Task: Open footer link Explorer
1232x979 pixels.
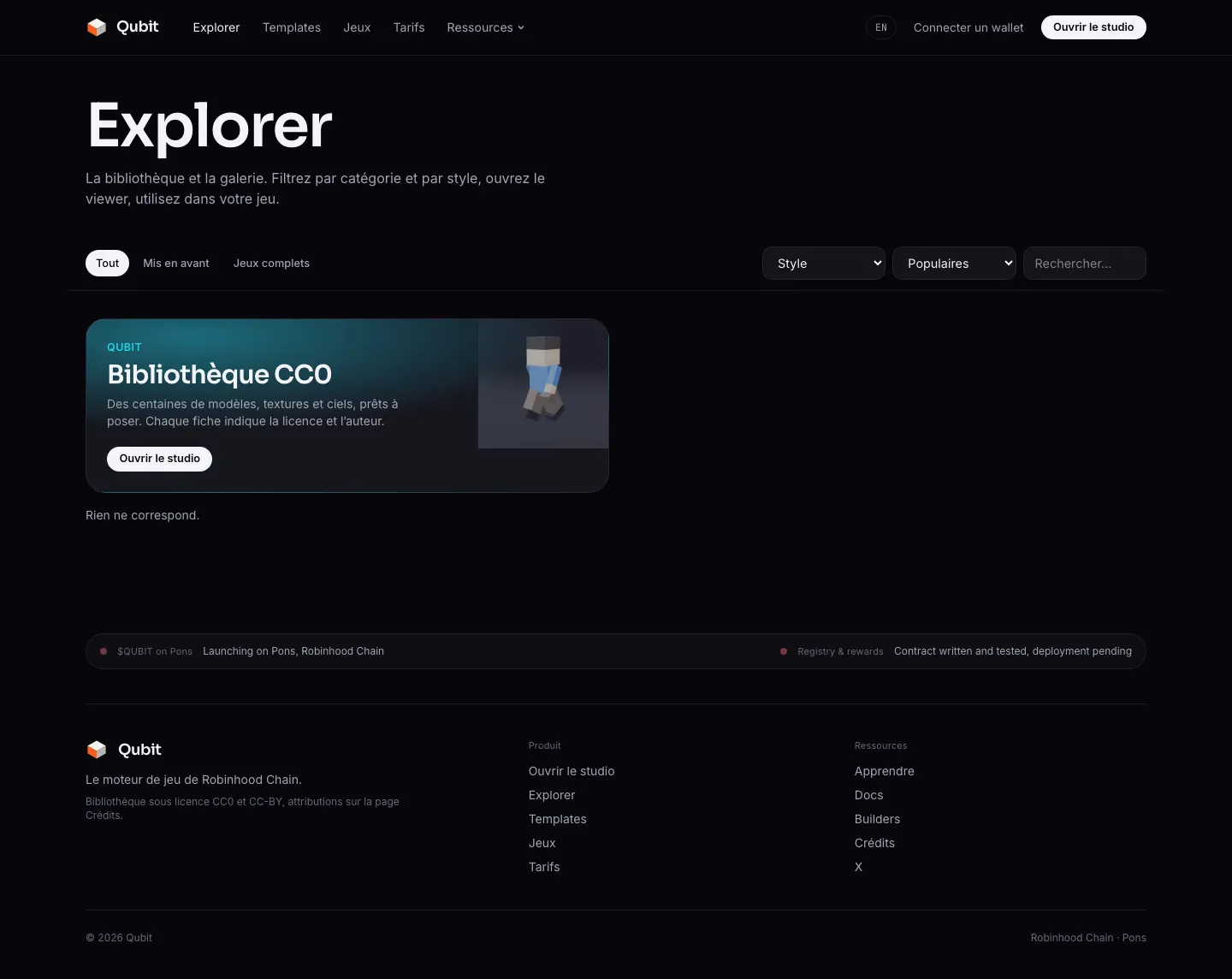Action: click(x=552, y=795)
